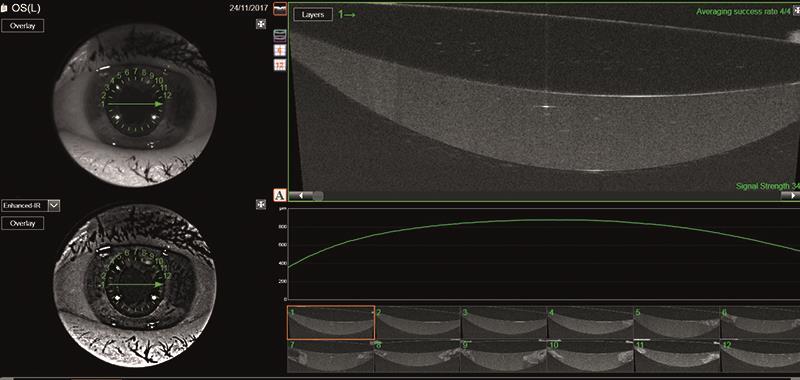Toggle the letter A annotation icon
The width and height of the screenshot is (800, 380).
(x=280, y=195)
